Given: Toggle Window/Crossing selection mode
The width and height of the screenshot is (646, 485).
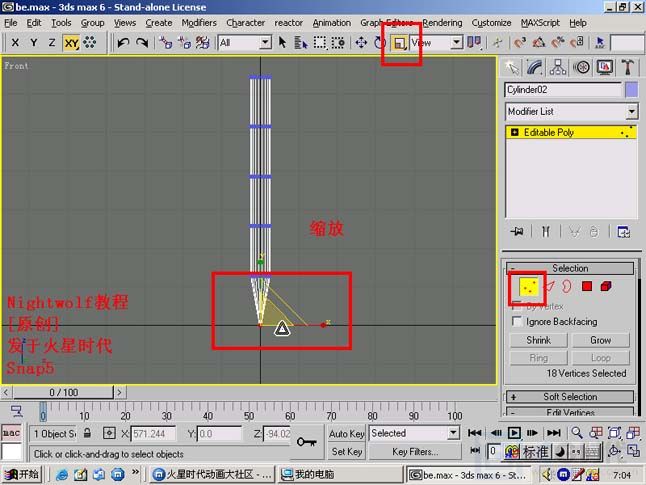Looking at the screenshot, I should pyautogui.click(x=338, y=42).
